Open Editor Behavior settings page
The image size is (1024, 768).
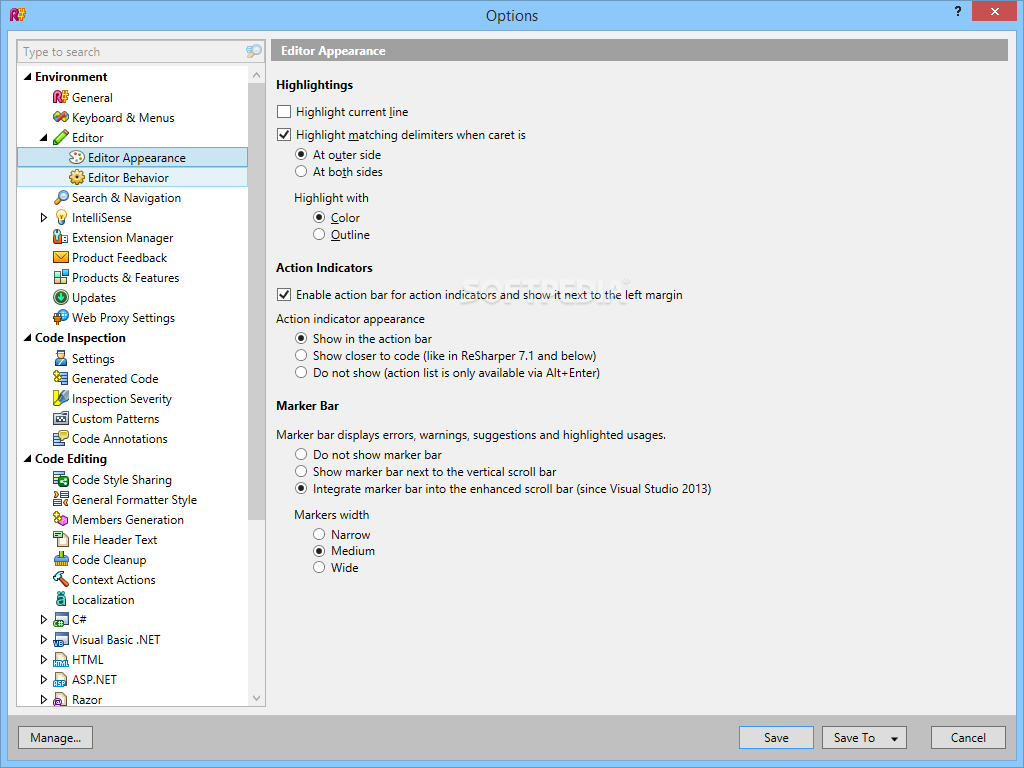(x=128, y=178)
